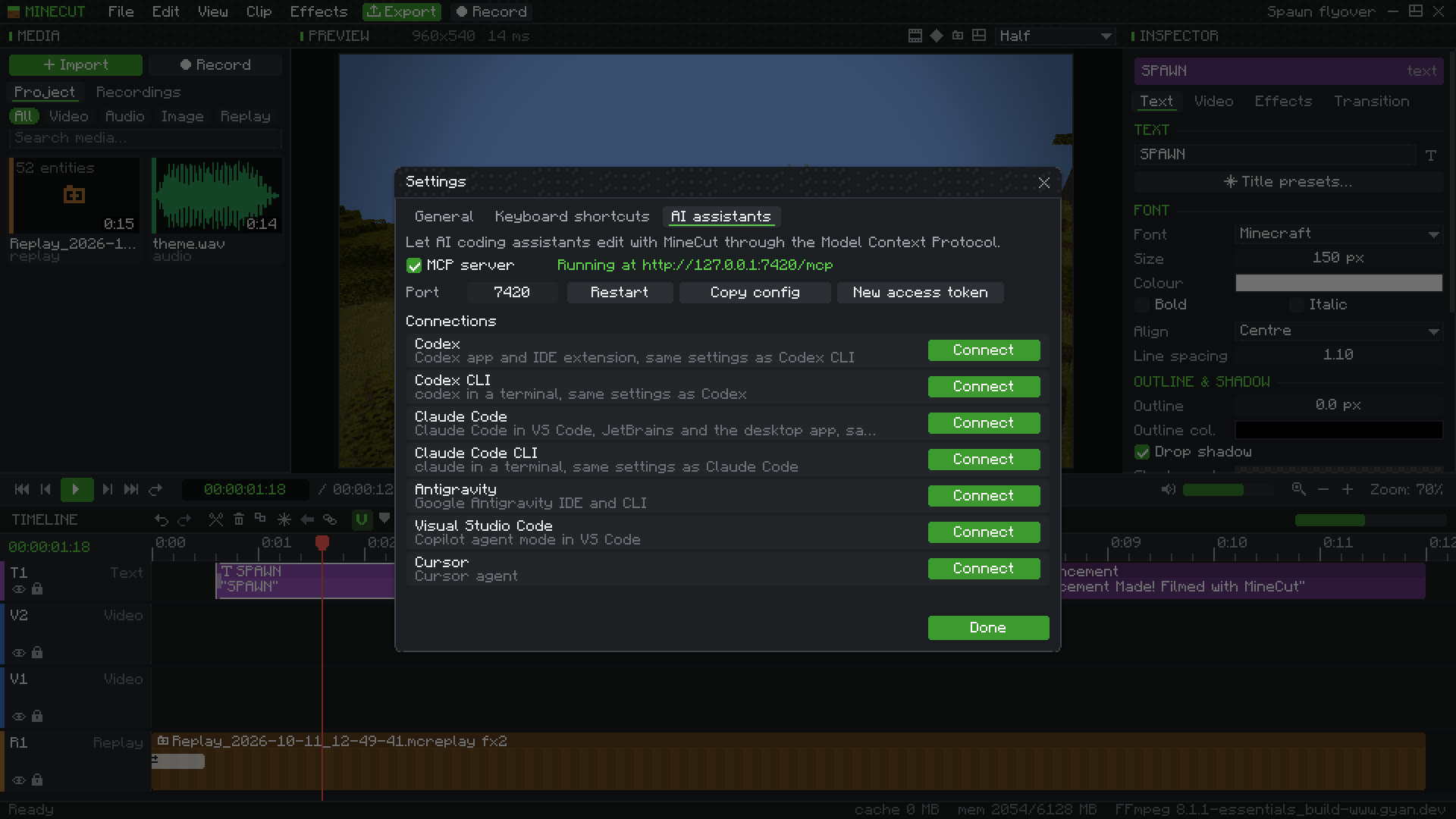Uncheck the MCP server checkbox
Viewport: 1456px width, 819px height.
point(414,265)
